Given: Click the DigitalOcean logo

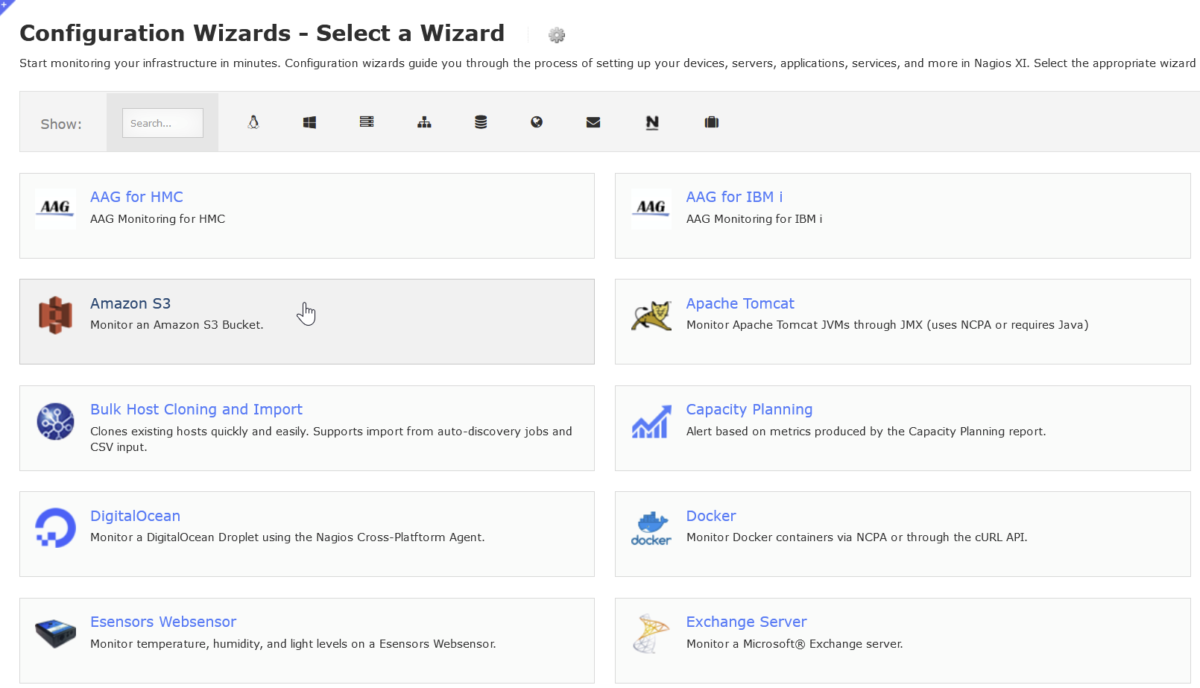Looking at the screenshot, I should click(x=55, y=527).
